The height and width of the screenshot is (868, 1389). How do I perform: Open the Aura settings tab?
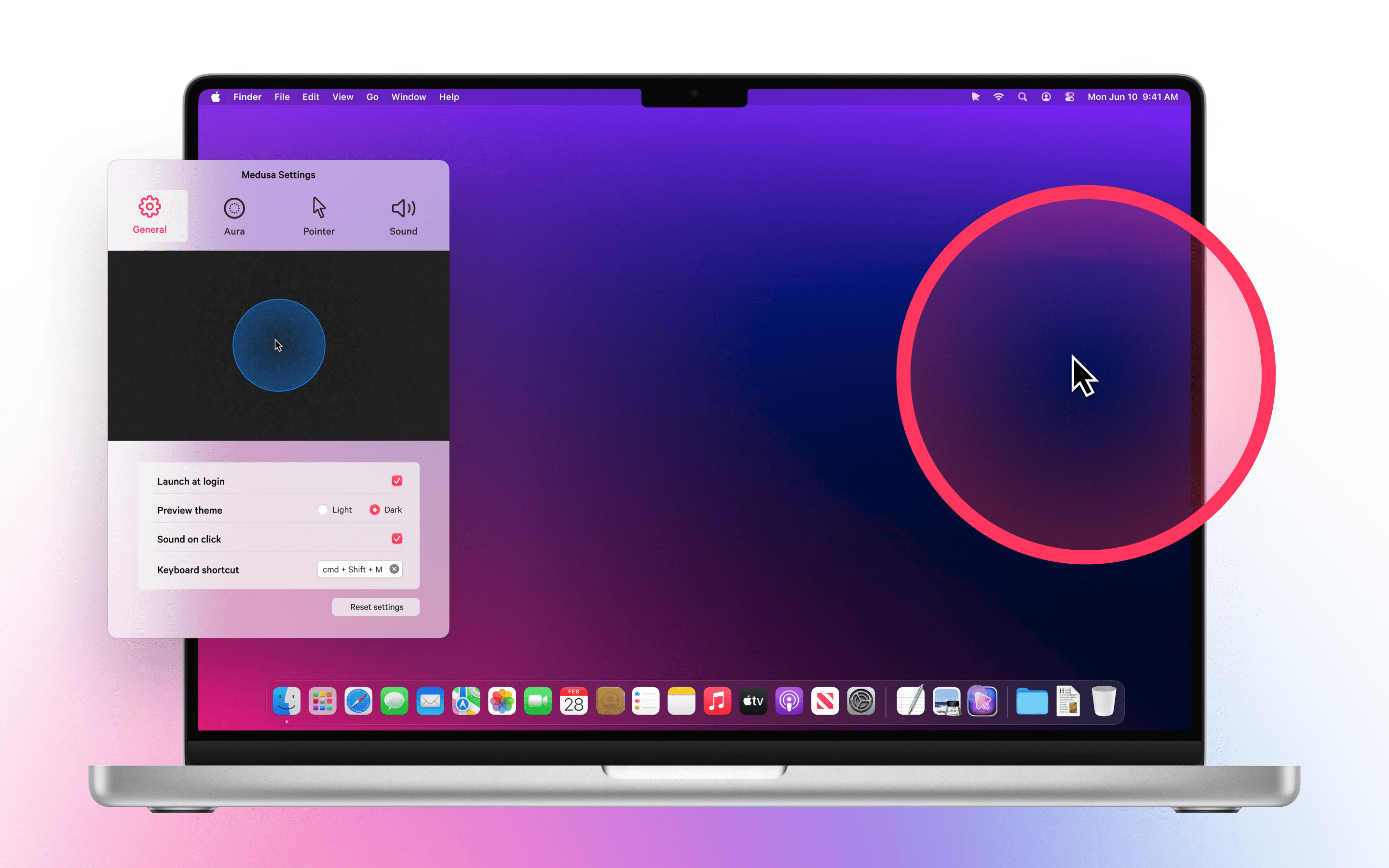click(234, 217)
